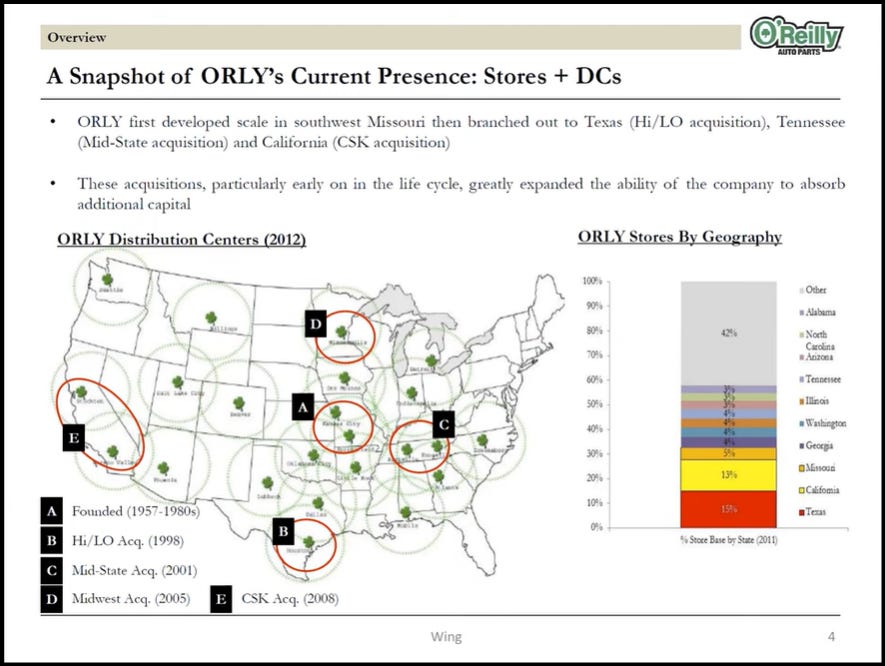This screenshot has width=885, height=666.
Task: Click legend text 'Hi/LO Acq. (1998)'
Action: (x=128, y=541)
